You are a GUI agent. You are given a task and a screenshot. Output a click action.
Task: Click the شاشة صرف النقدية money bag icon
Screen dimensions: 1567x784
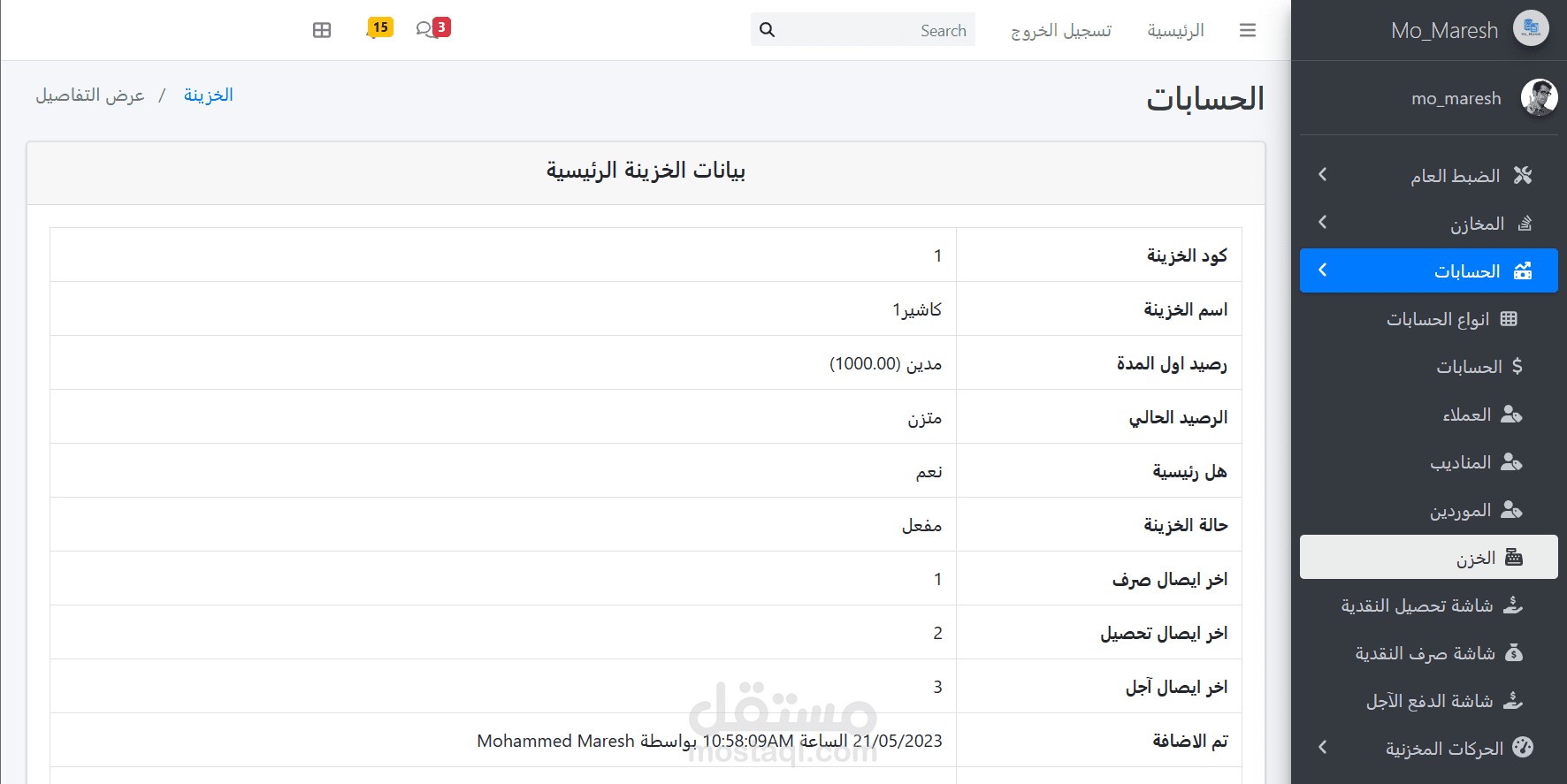pos(1514,652)
